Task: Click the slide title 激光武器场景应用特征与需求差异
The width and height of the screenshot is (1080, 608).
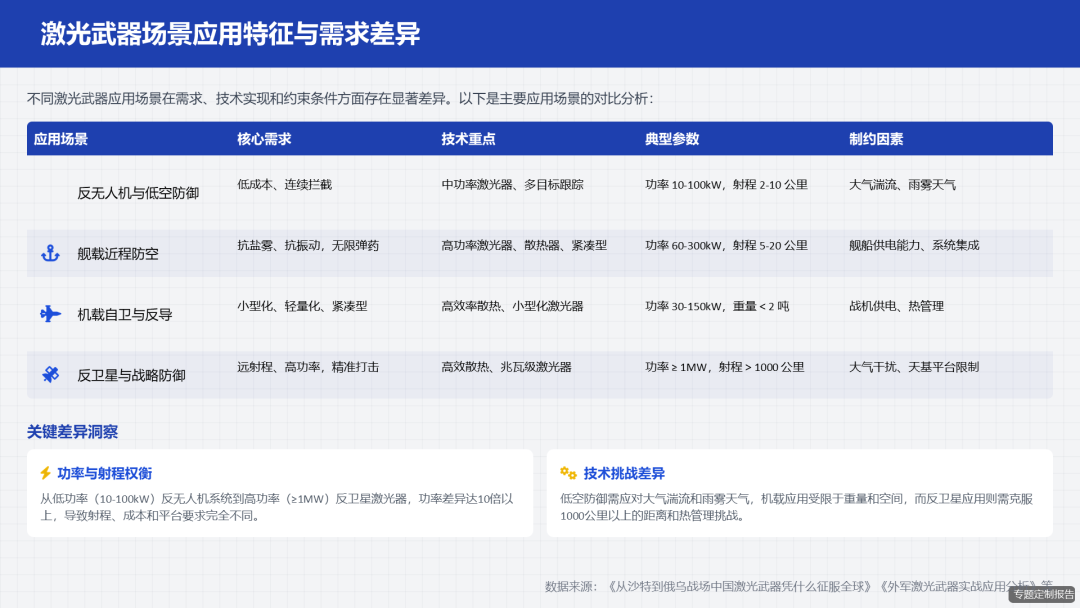Action: click(x=230, y=31)
